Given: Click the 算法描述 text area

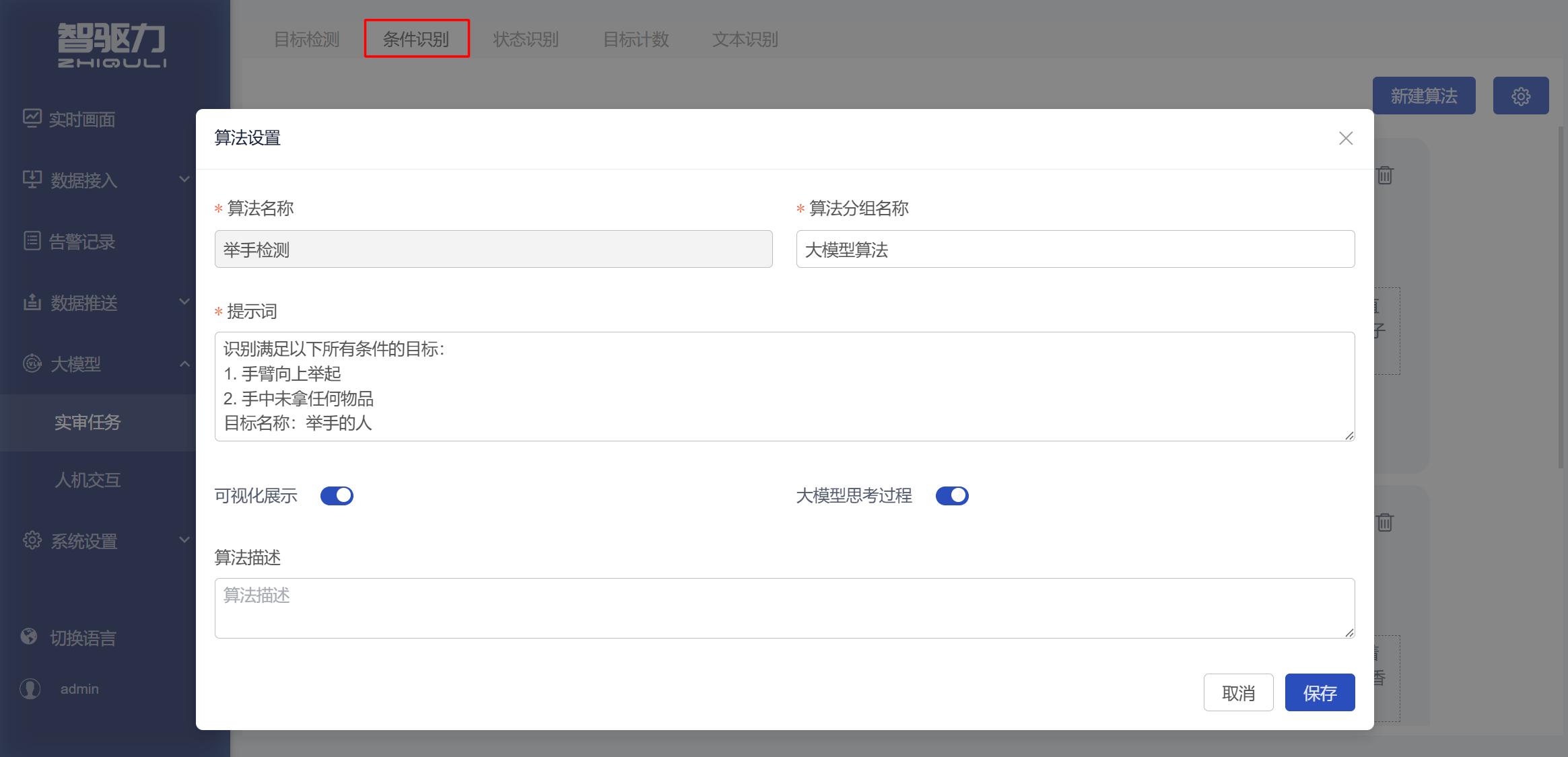Looking at the screenshot, I should (x=784, y=608).
